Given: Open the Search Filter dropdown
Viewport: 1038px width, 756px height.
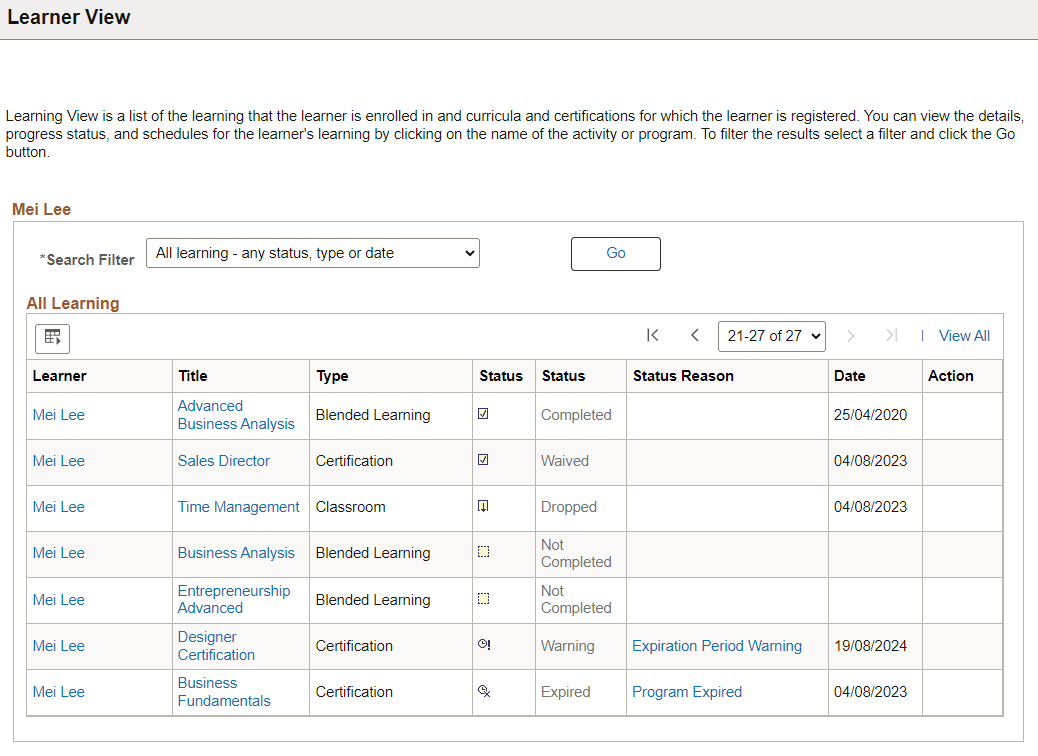Looking at the screenshot, I should pyautogui.click(x=313, y=253).
